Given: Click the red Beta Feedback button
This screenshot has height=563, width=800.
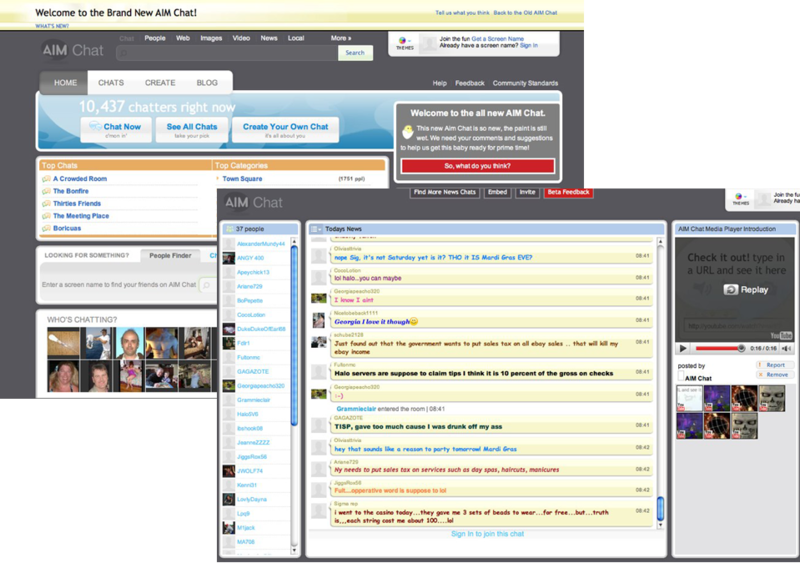Looking at the screenshot, I should pyautogui.click(x=568, y=192).
